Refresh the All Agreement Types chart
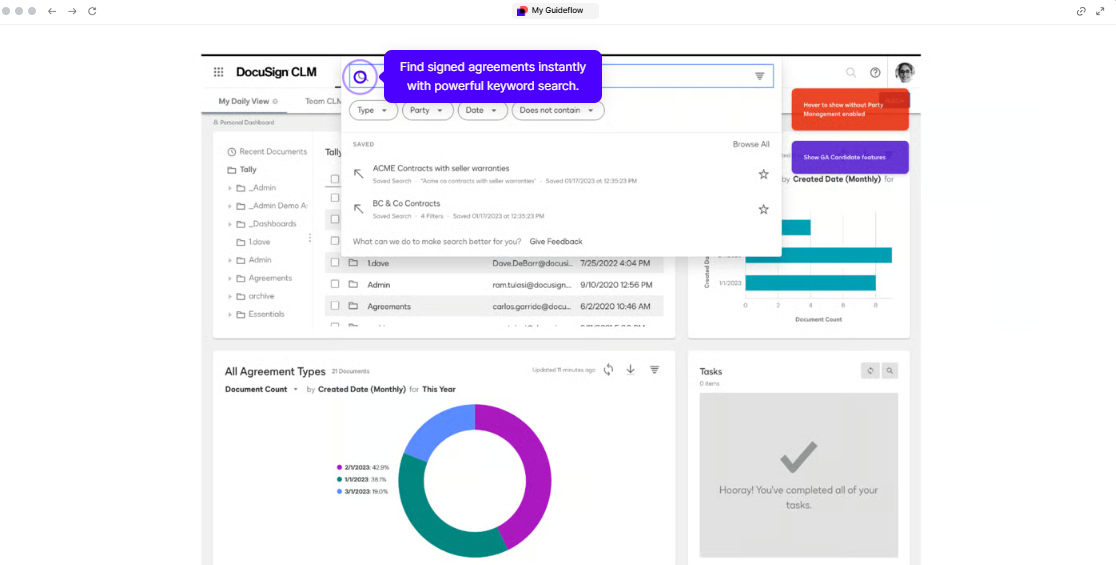The height and width of the screenshot is (565, 1116). click(609, 369)
